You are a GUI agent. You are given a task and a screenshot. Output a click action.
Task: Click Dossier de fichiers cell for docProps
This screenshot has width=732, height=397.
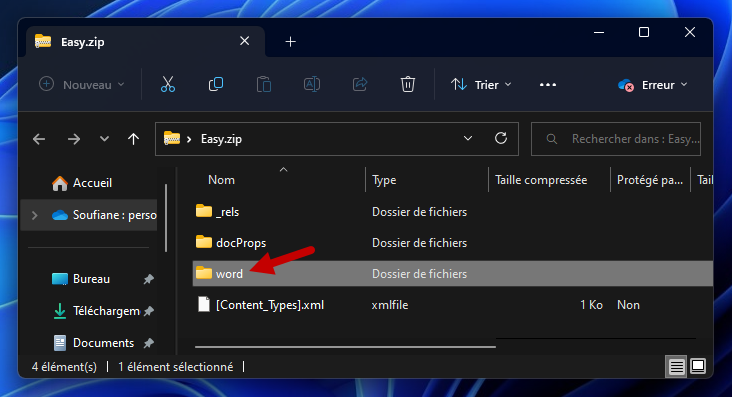[419, 243]
